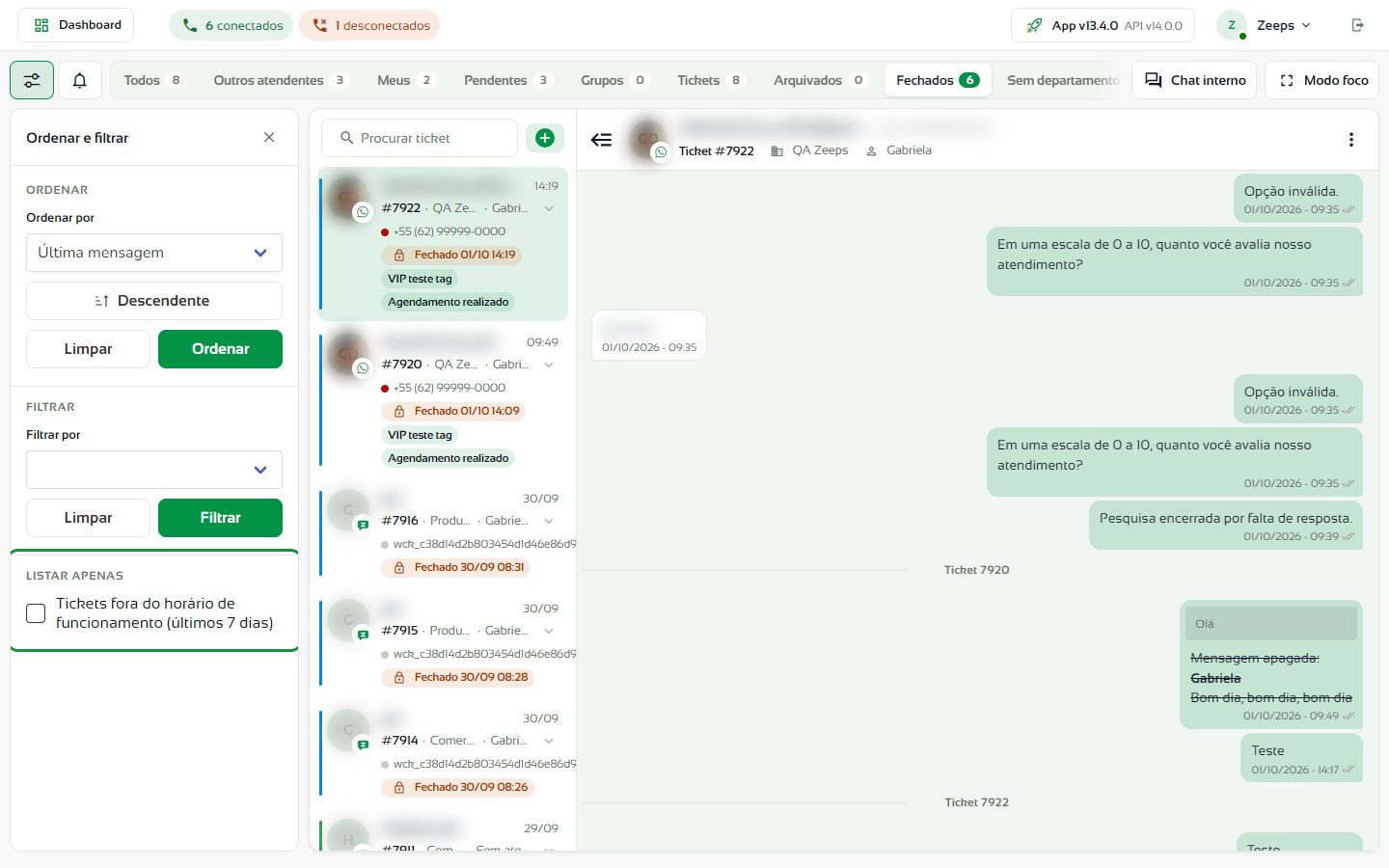
Task: Check Tickets fora do horário de funcionamento
Action: click(36, 613)
